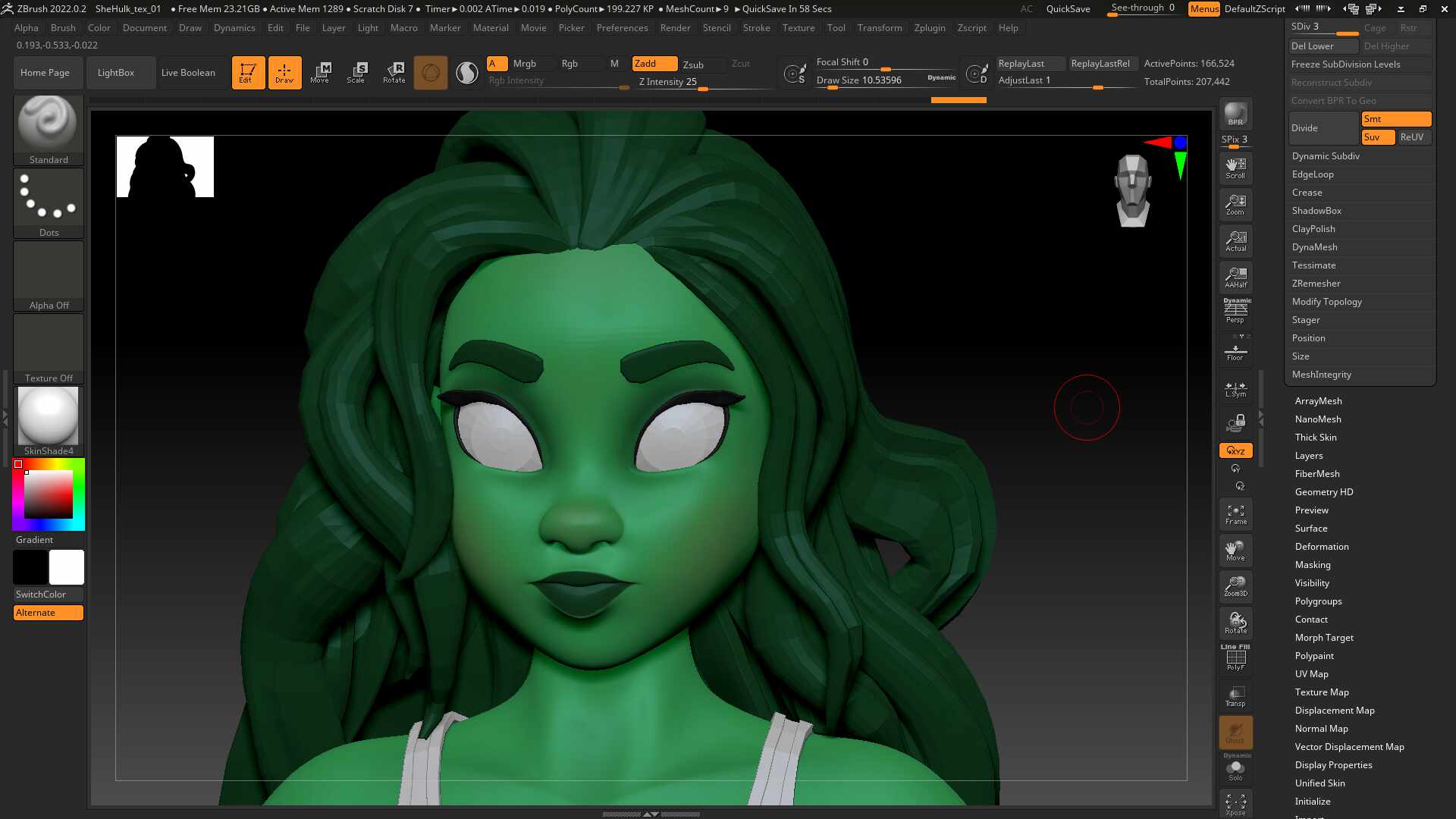This screenshot has height=819, width=1456.
Task: Click the Zoom3D navigation icon
Action: pyautogui.click(x=1235, y=586)
